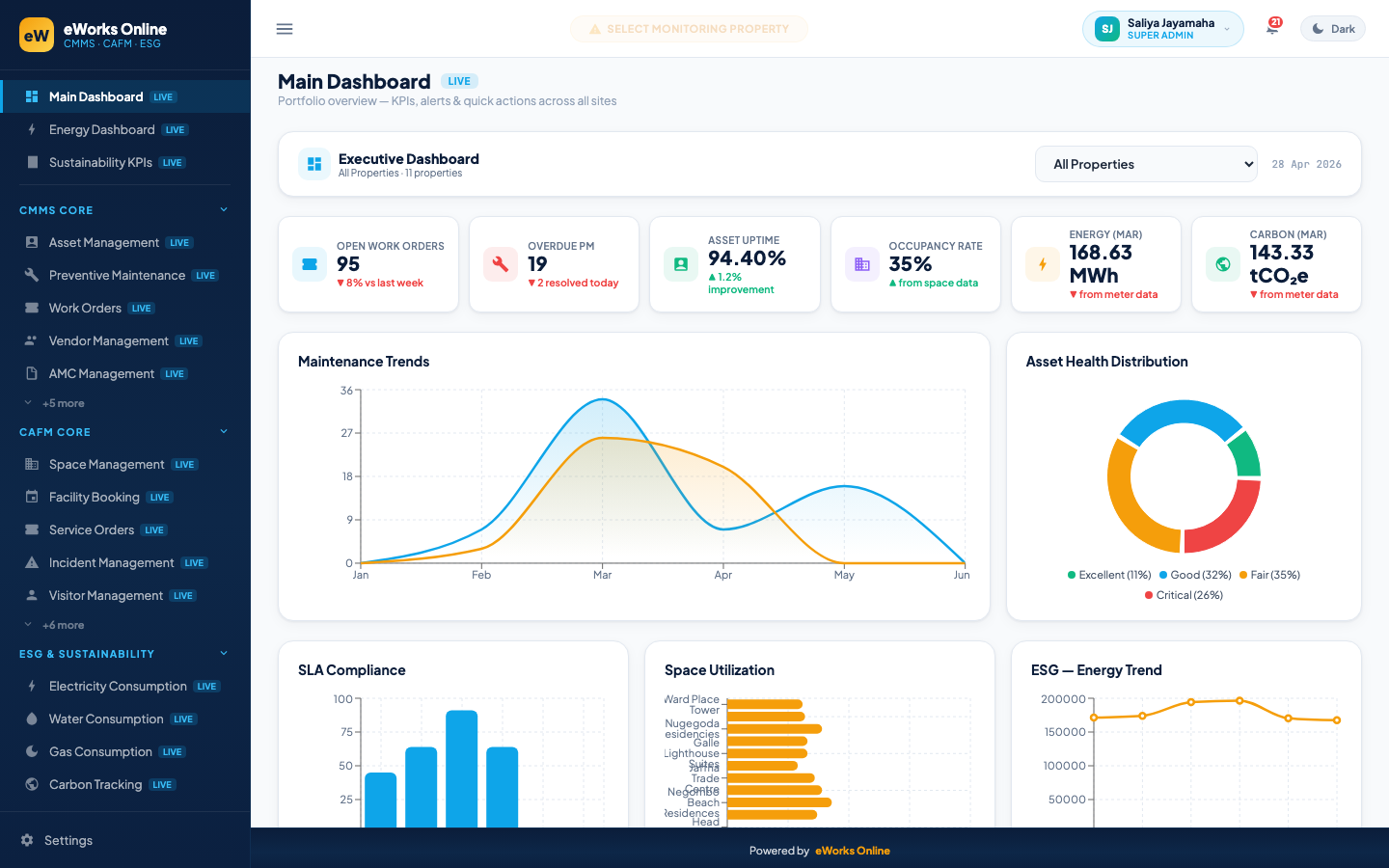
Task: Click the AMC Management document icon
Action: pyautogui.click(x=32, y=373)
